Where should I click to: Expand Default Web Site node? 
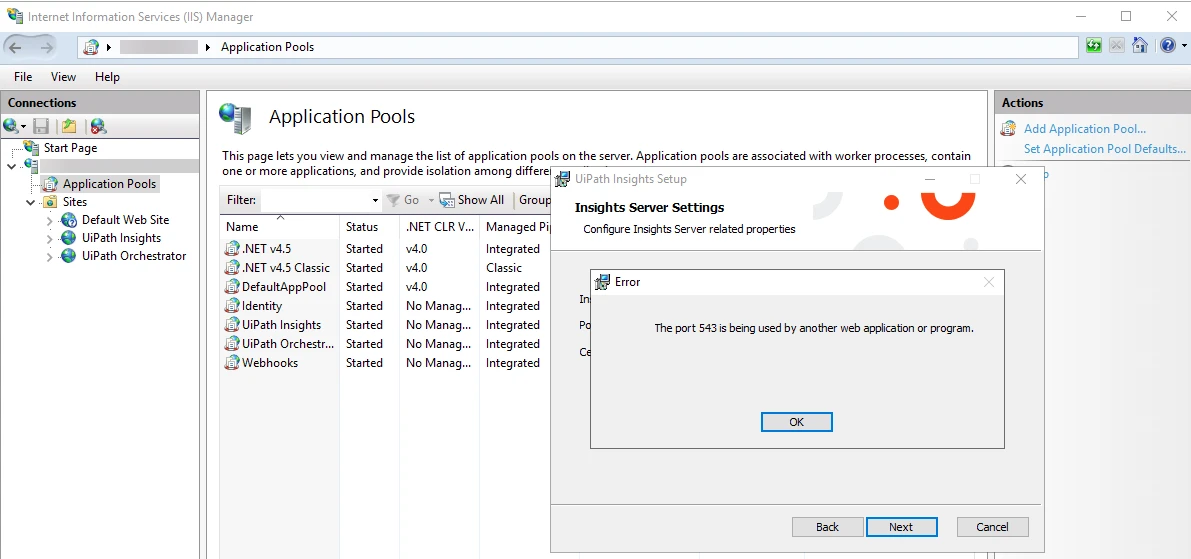[x=49, y=220]
